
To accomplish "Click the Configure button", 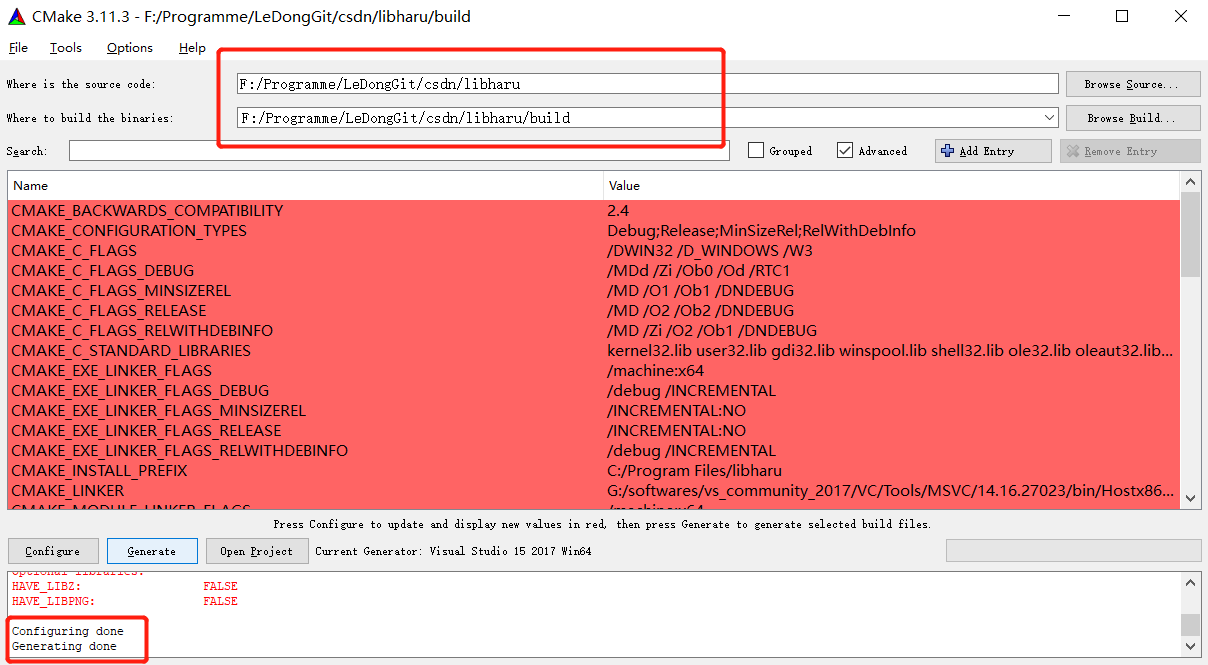I will [x=53, y=551].
